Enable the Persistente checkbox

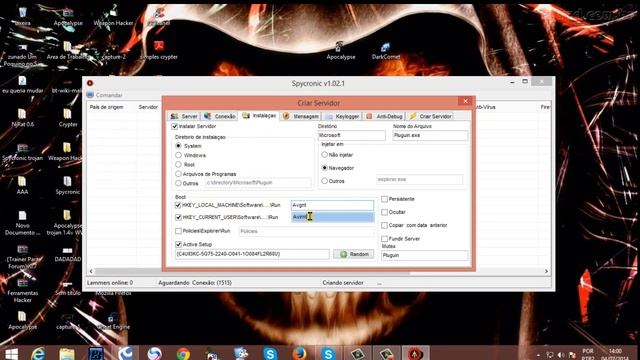(384, 199)
